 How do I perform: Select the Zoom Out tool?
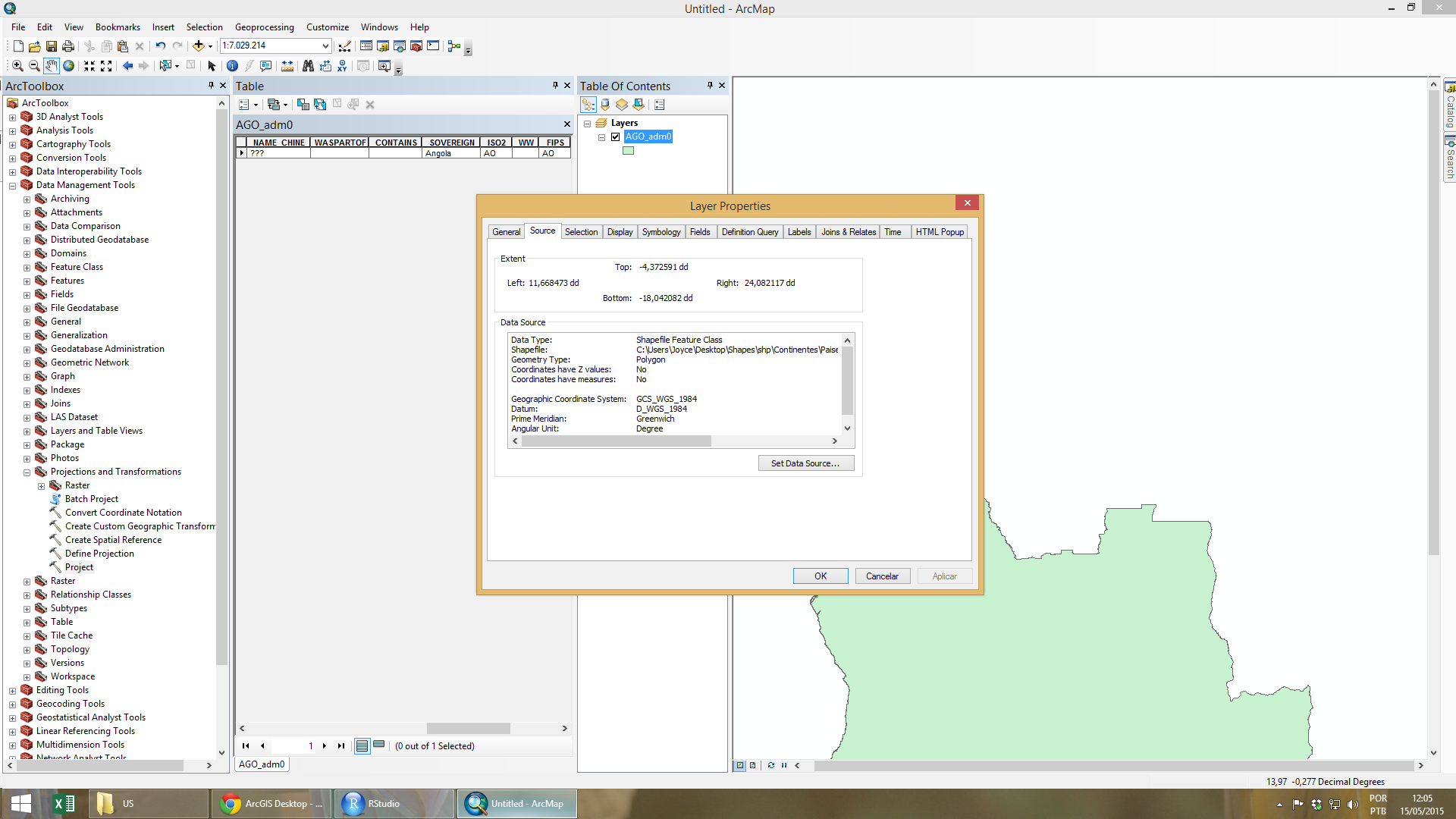click(x=34, y=66)
